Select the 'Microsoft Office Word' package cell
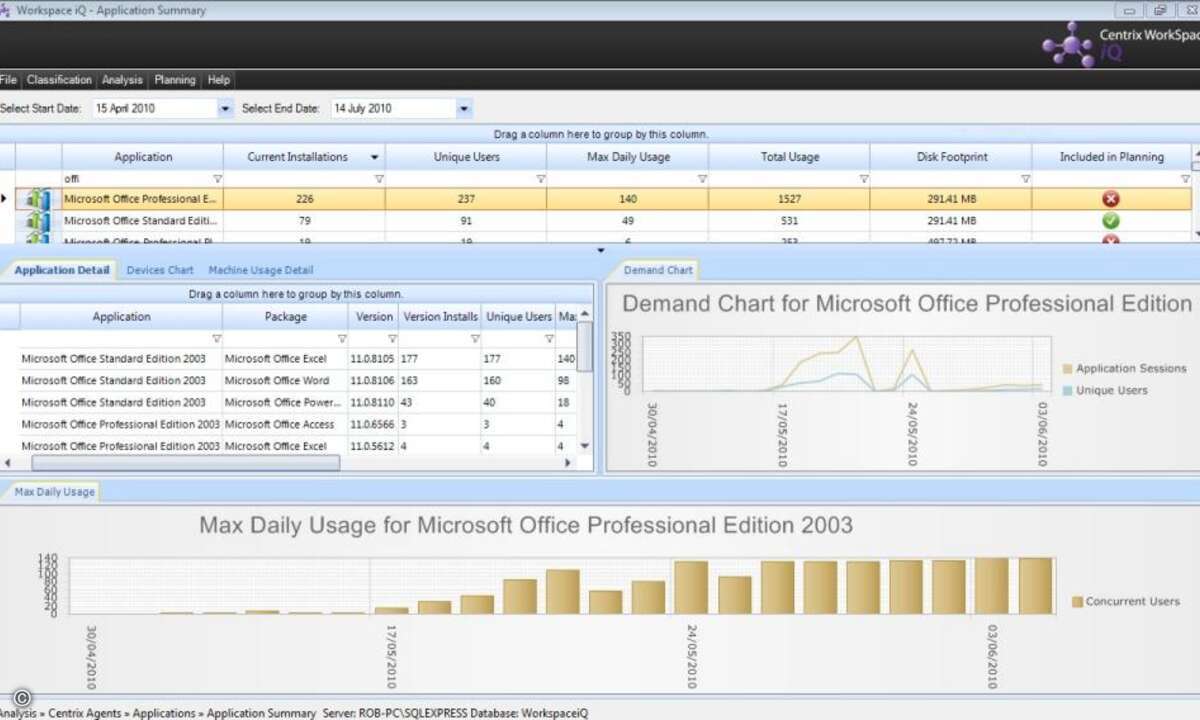The height and width of the screenshot is (720, 1200). 285,381
